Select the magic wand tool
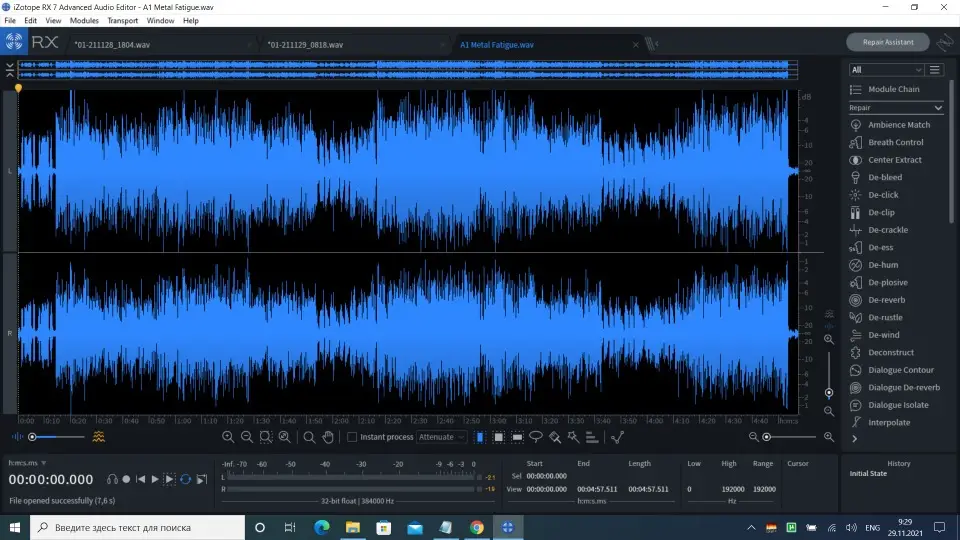The height and width of the screenshot is (540, 960). tap(573, 437)
